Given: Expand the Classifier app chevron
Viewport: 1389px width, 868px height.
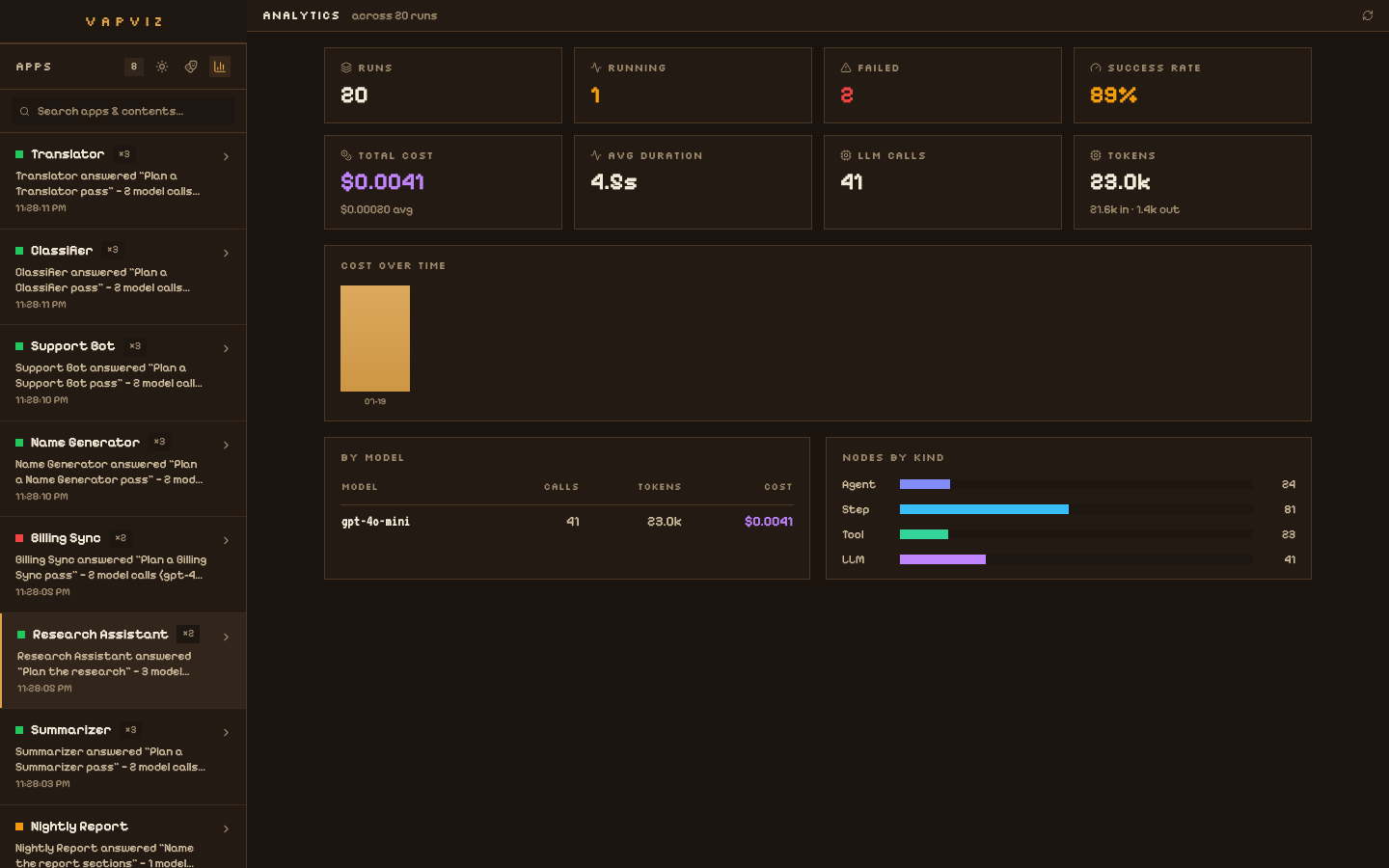Looking at the screenshot, I should [226, 253].
